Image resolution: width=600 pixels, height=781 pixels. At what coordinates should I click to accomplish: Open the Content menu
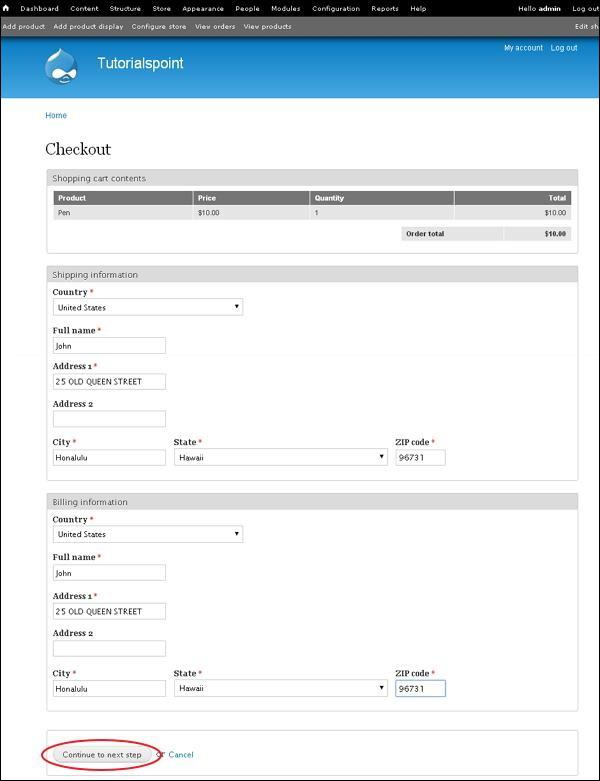pyautogui.click(x=84, y=8)
